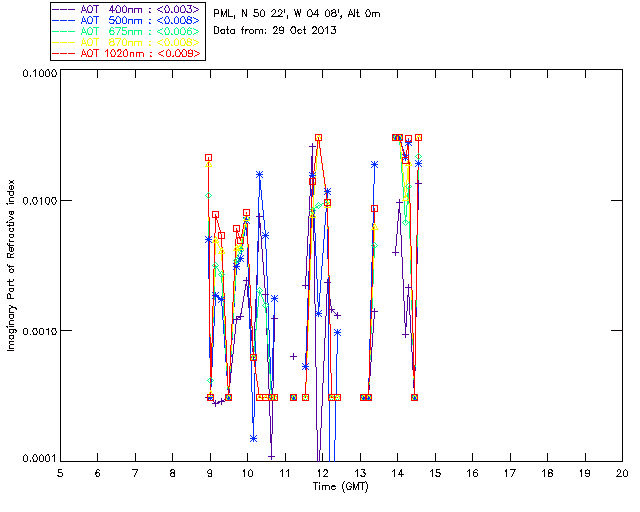Click the blue dashed line sample for 500nm
This screenshot has height=512, width=640.
[x=64, y=20]
